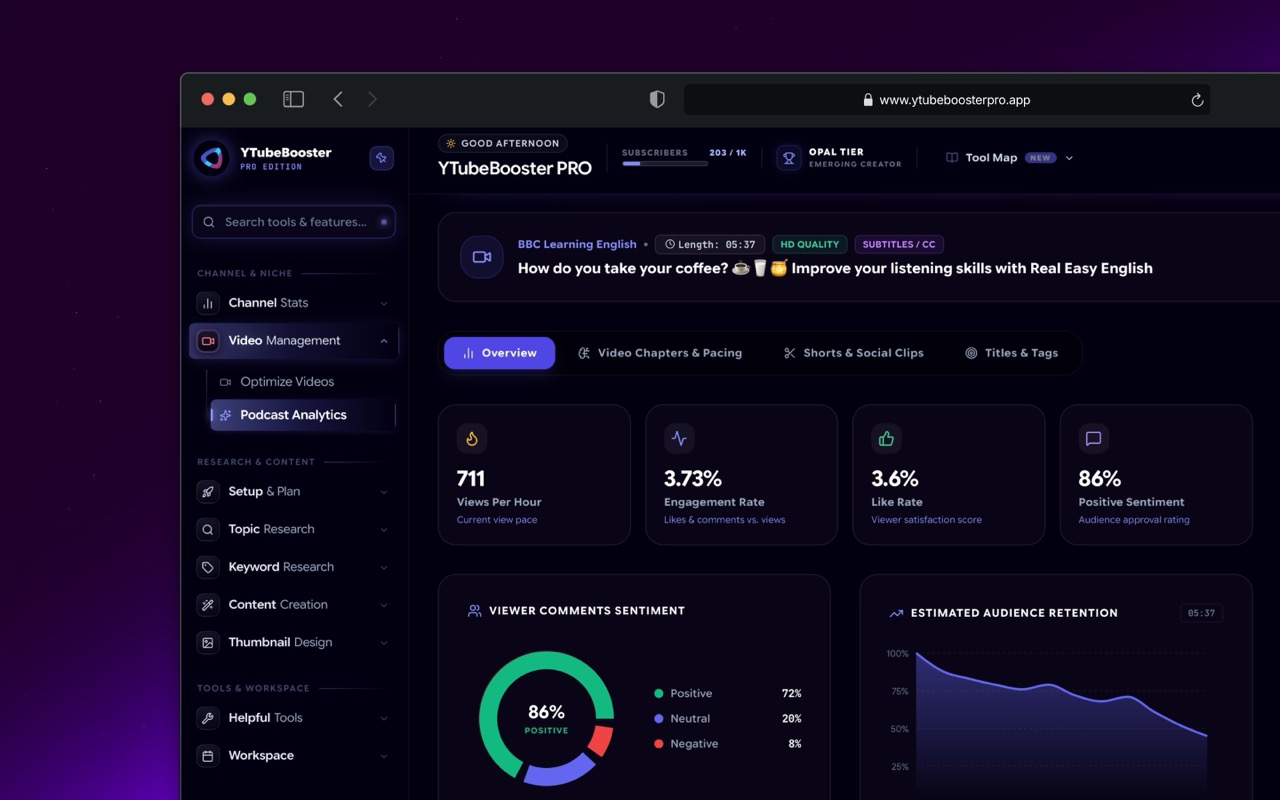Click the subscribers progress bar

pos(665,163)
